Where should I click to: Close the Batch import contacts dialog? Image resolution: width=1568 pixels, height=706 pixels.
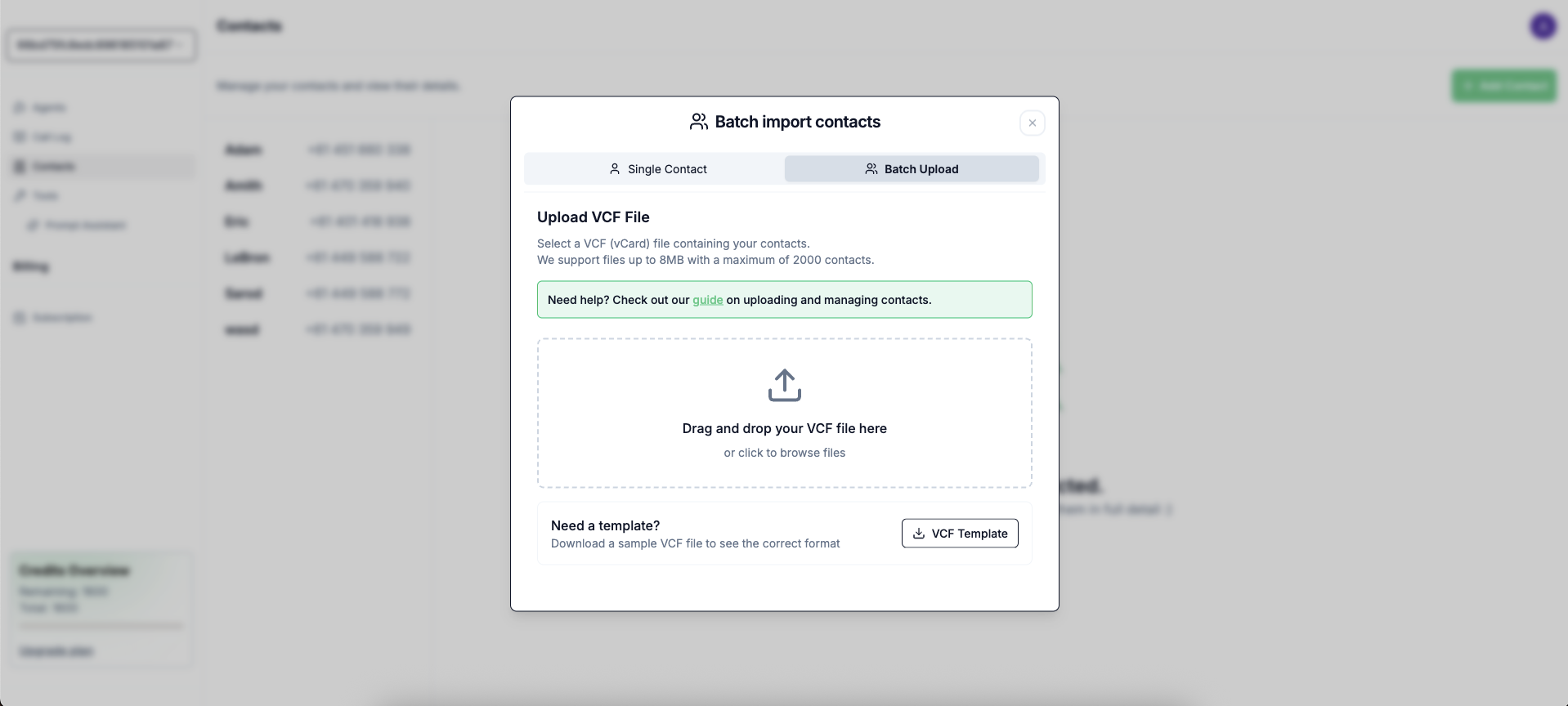(x=1032, y=123)
